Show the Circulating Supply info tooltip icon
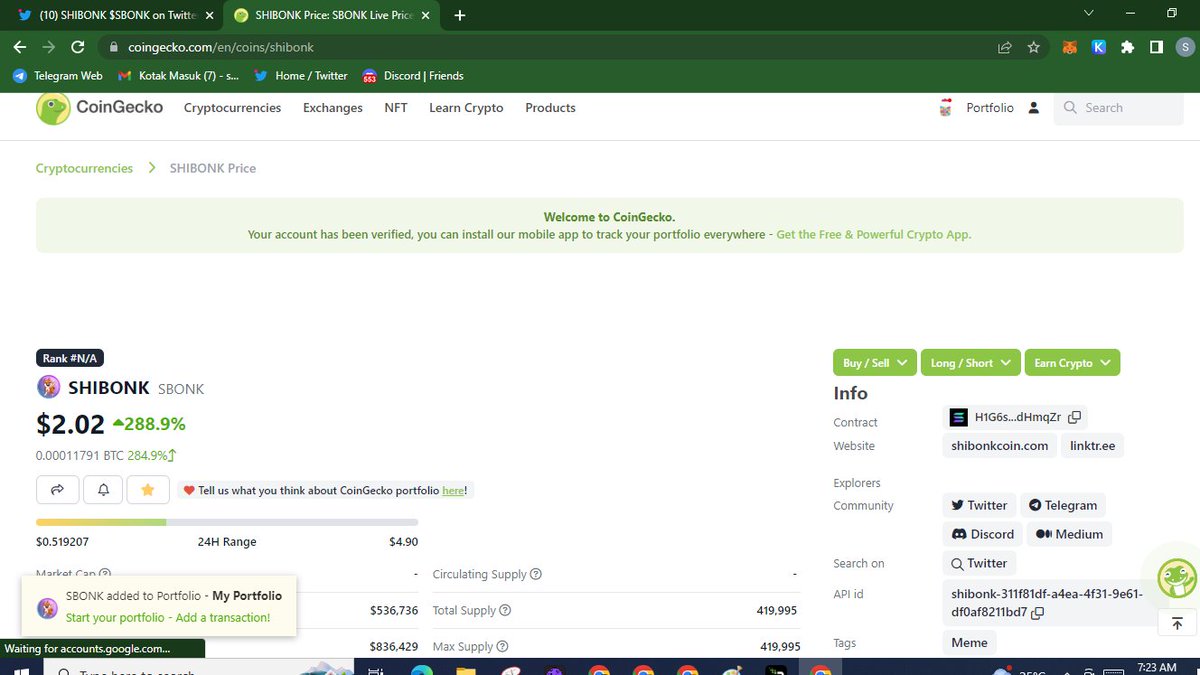Viewport: 1200px width, 675px height. click(536, 574)
